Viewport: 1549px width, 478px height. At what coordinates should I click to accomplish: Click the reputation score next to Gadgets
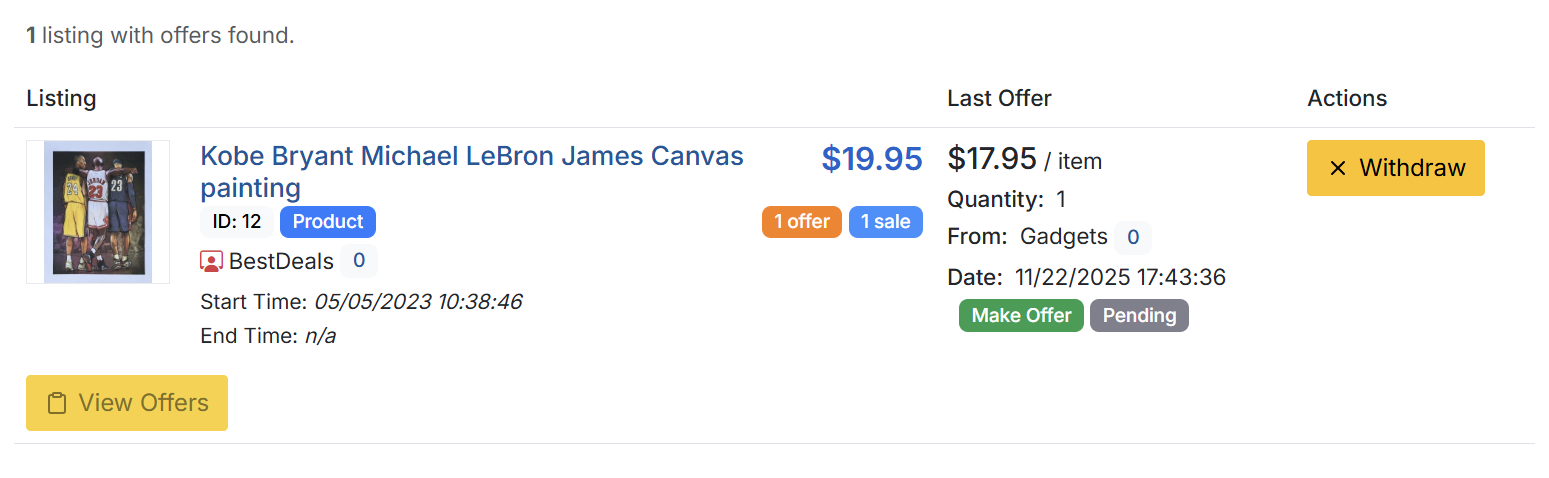[1133, 237]
